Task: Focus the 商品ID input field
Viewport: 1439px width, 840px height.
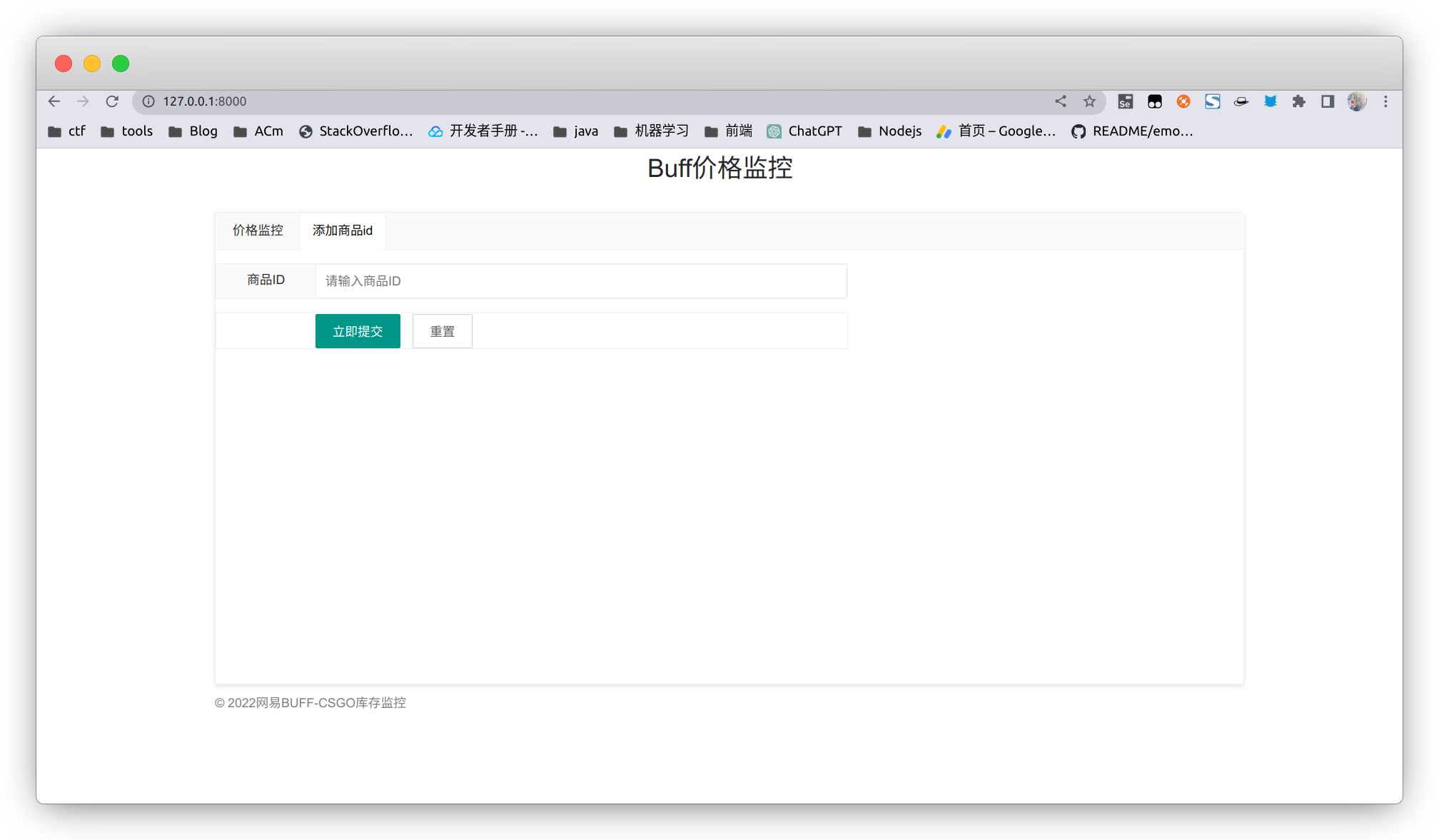Action: point(580,280)
